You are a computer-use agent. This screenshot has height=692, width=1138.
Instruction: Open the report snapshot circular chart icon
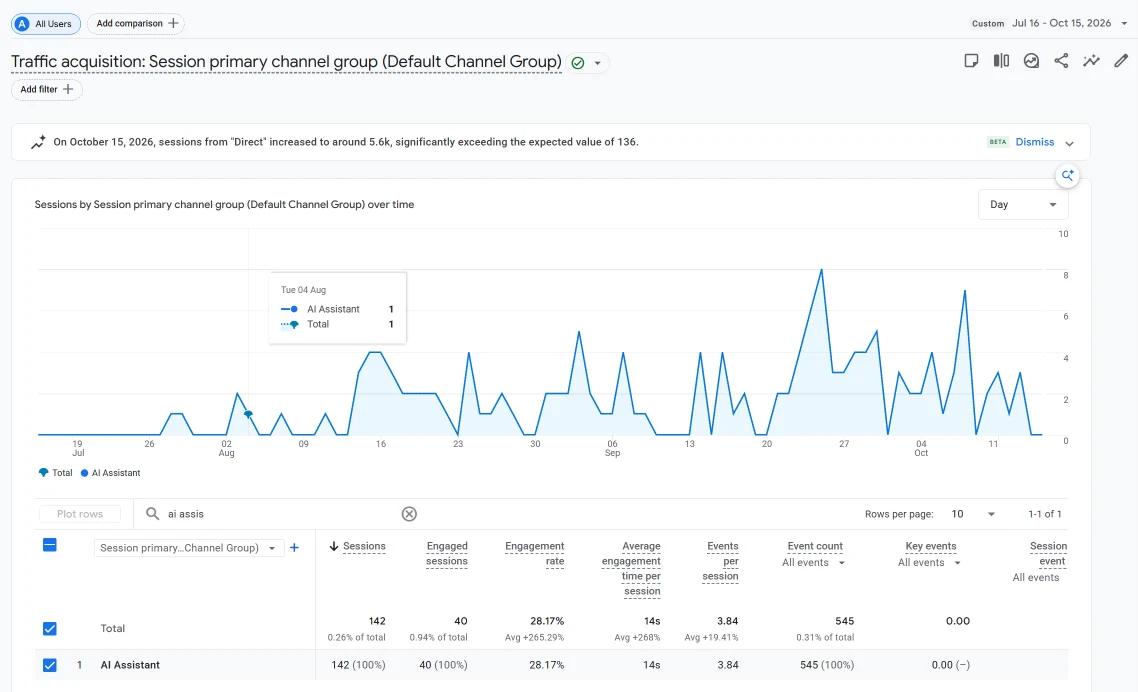coord(1031,61)
